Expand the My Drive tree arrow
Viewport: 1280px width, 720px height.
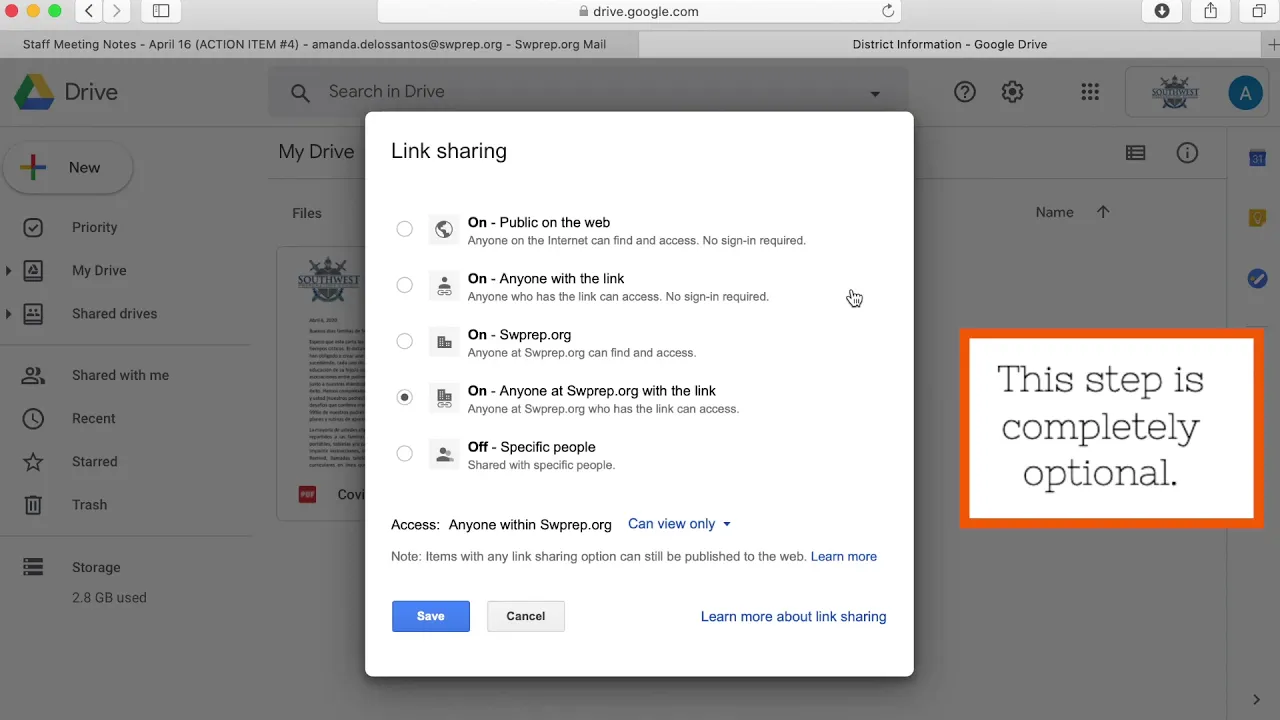(x=8, y=271)
